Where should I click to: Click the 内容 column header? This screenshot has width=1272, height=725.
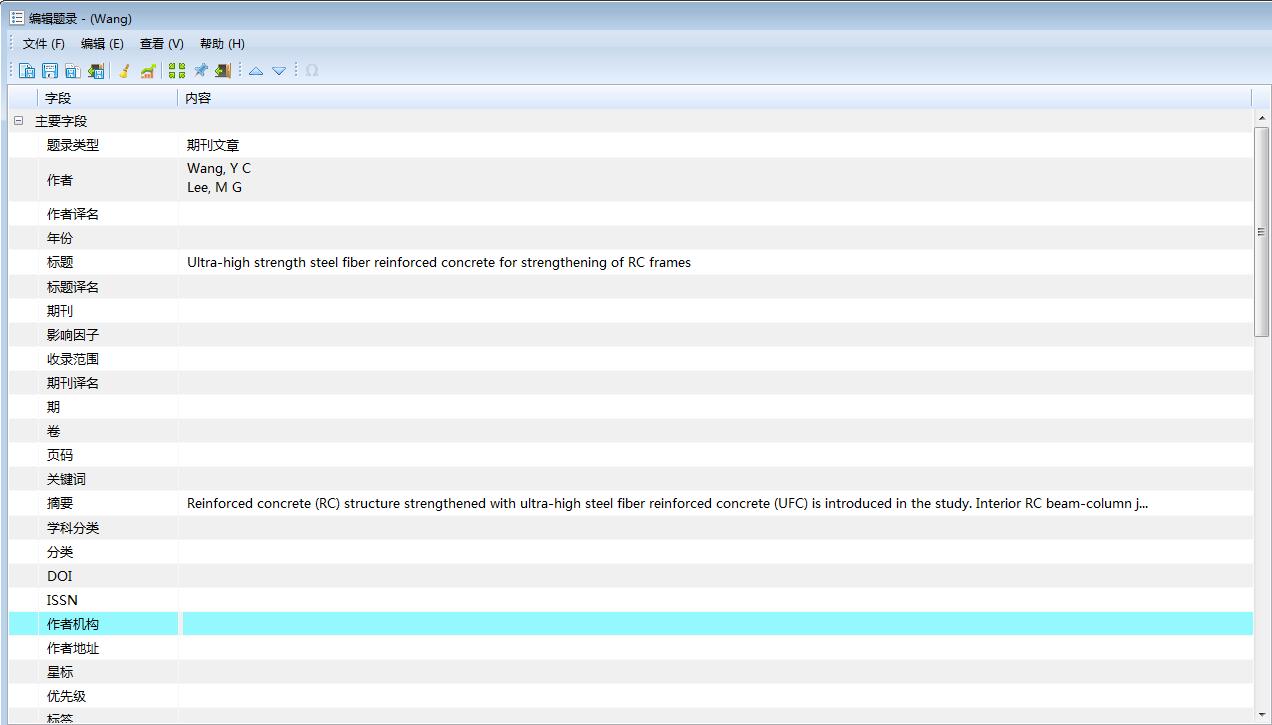715,98
